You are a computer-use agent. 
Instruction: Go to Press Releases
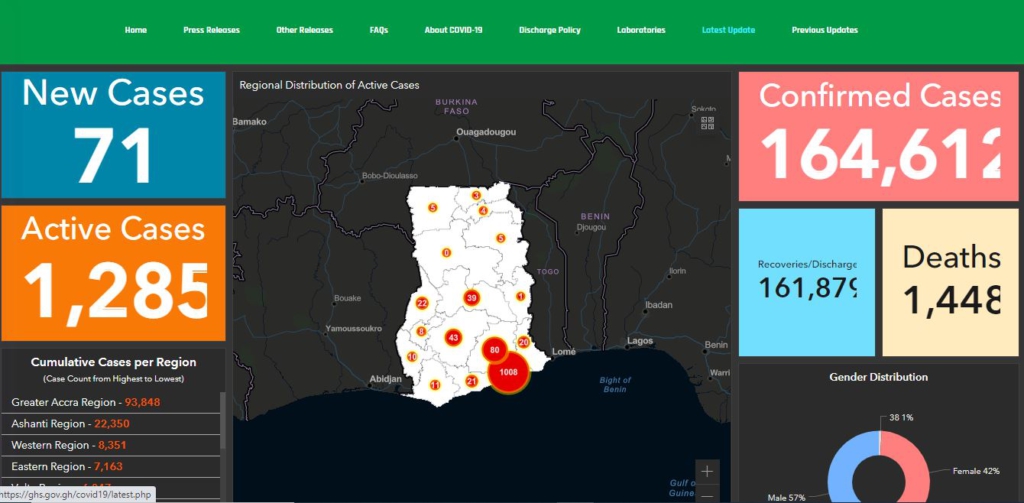[212, 30]
